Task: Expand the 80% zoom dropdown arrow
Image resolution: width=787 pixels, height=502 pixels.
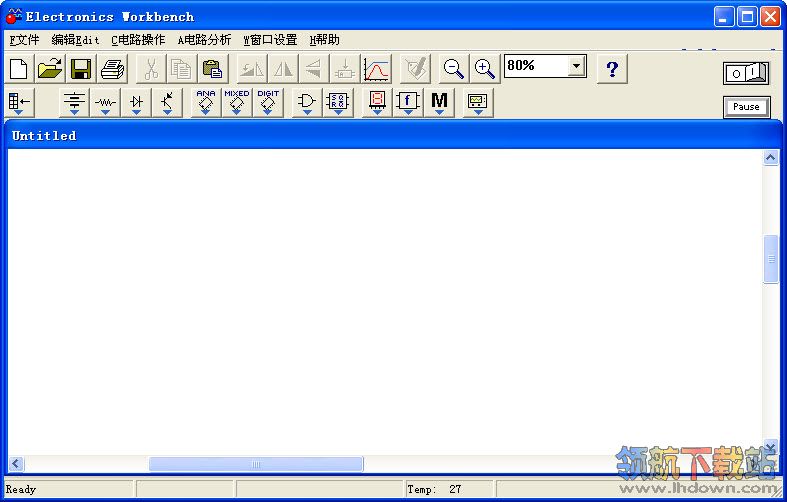Action: [x=577, y=66]
